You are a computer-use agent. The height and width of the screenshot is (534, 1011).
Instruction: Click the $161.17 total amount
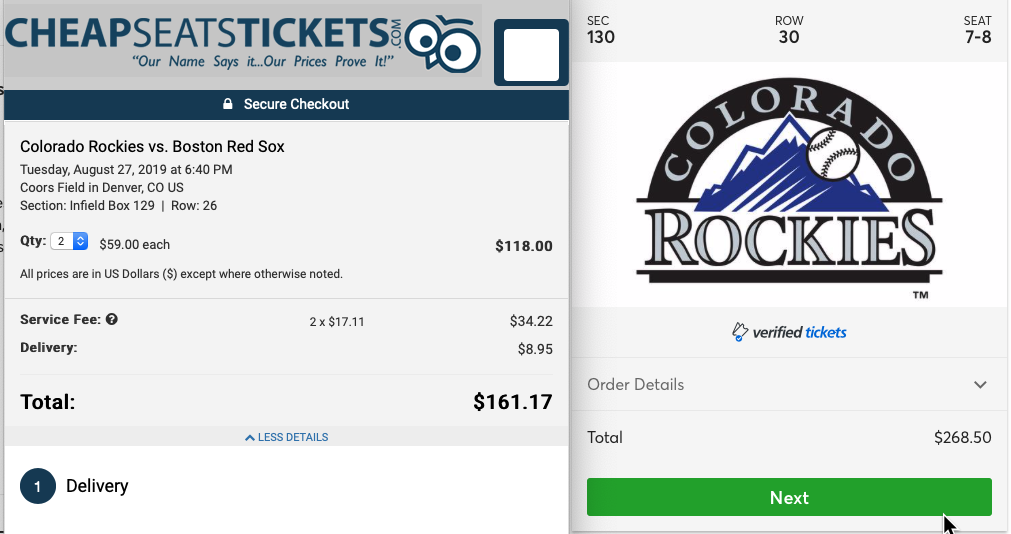(513, 402)
